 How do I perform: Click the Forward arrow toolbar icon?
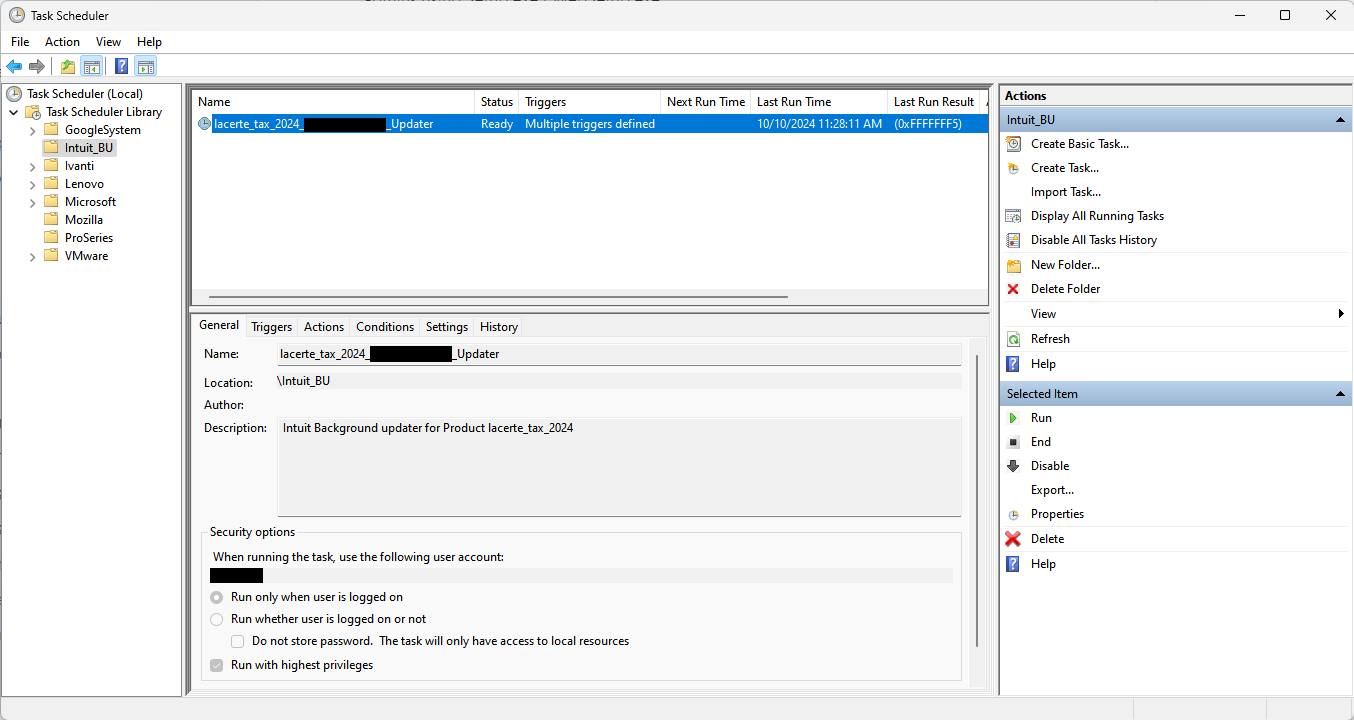coord(37,67)
